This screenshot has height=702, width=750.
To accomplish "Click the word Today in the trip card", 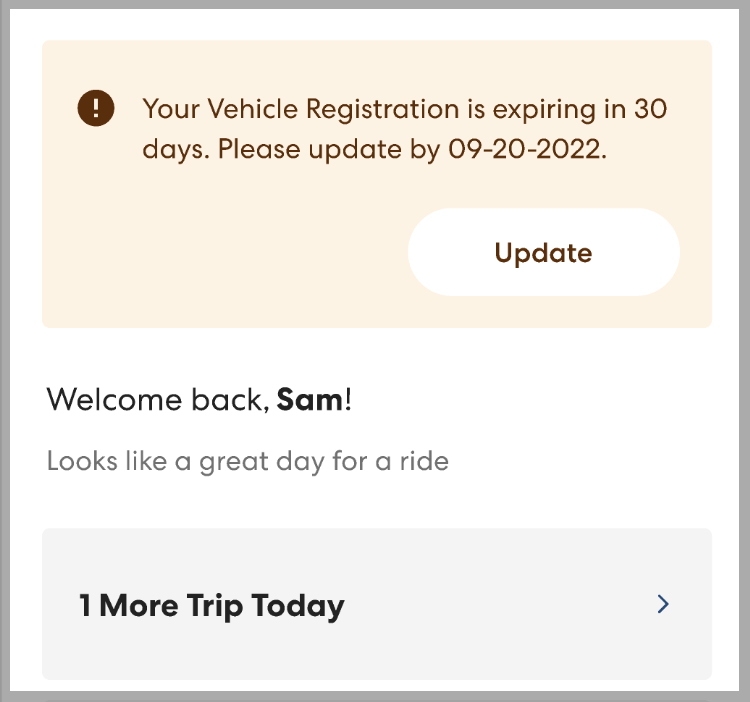I will point(298,606).
